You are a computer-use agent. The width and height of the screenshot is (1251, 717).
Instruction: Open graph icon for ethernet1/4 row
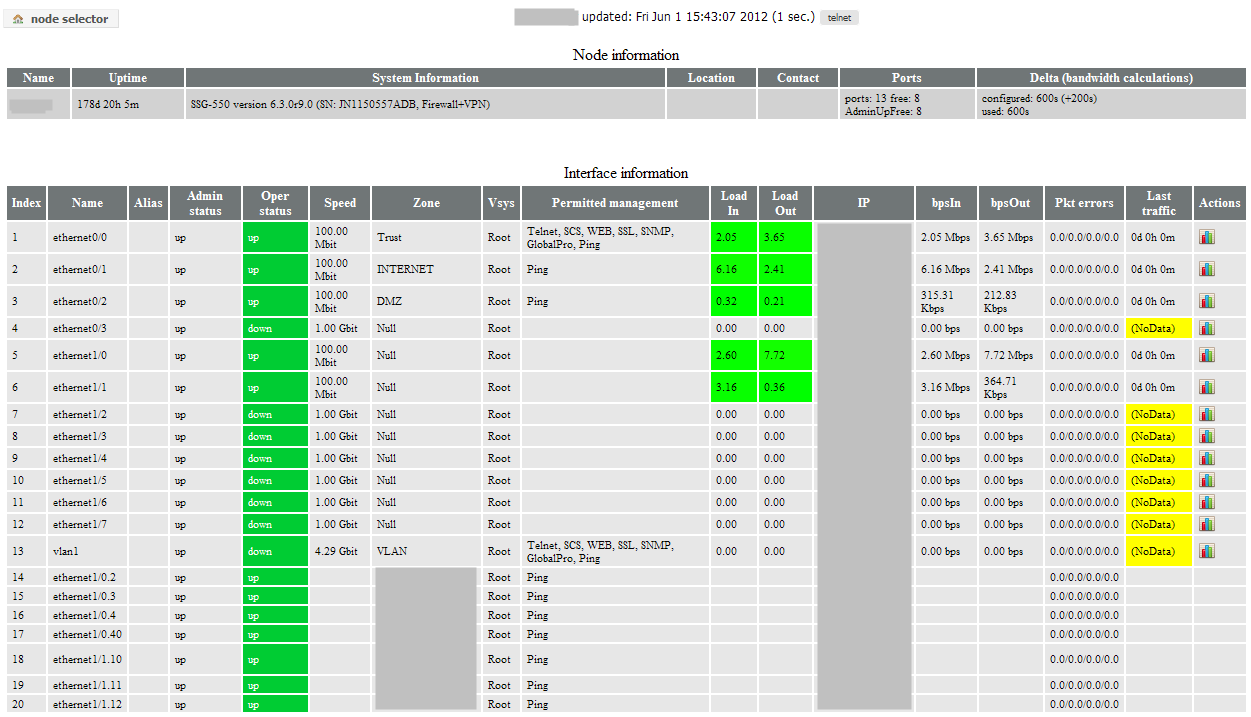[1207, 458]
